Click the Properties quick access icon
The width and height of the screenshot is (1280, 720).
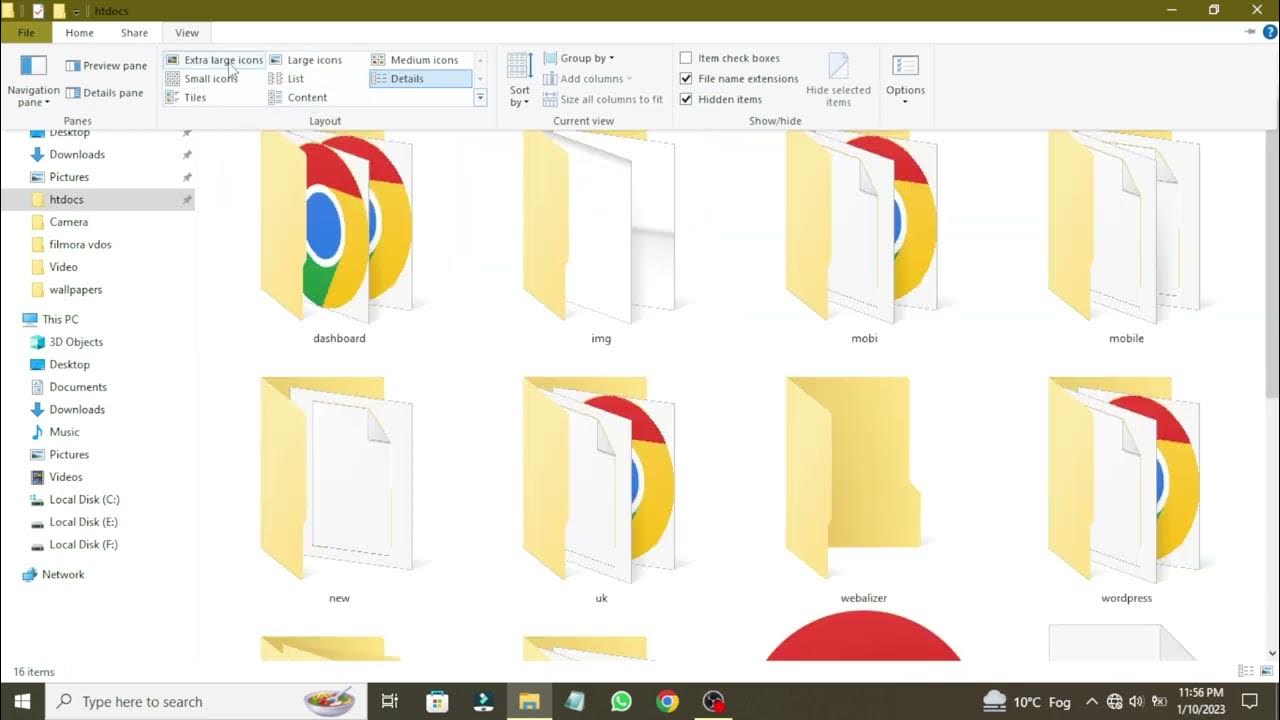tap(38, 11)
